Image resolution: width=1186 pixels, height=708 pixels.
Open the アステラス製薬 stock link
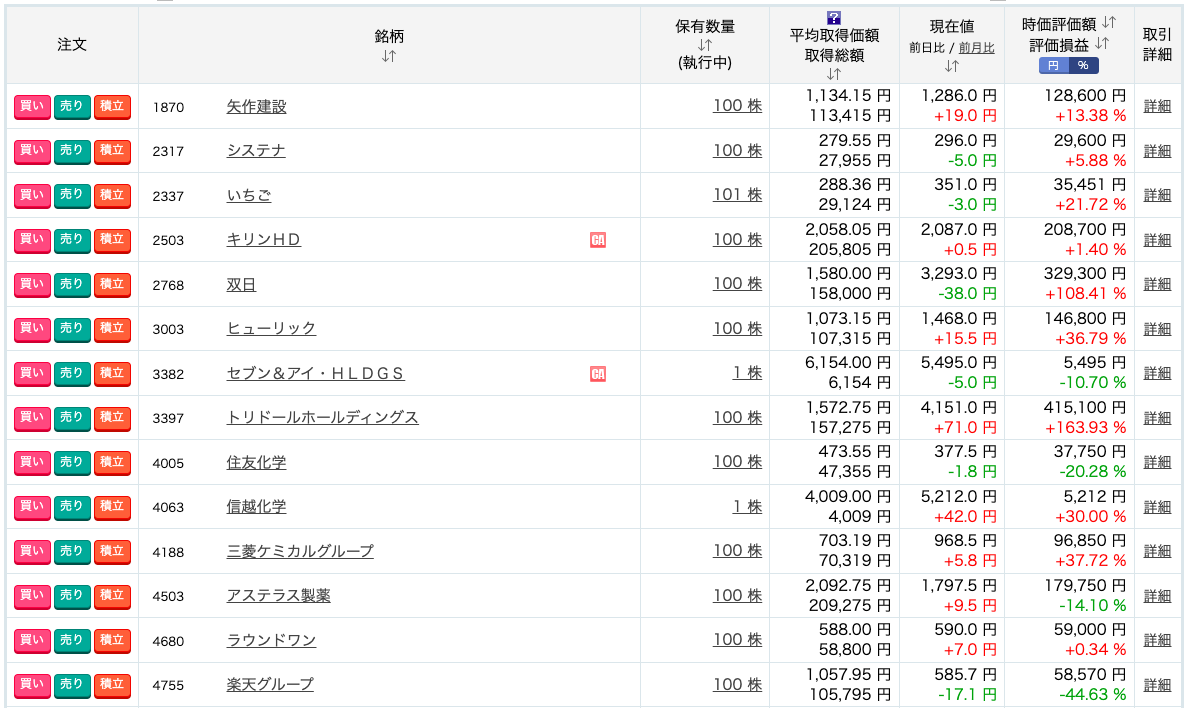pos(278,596)
